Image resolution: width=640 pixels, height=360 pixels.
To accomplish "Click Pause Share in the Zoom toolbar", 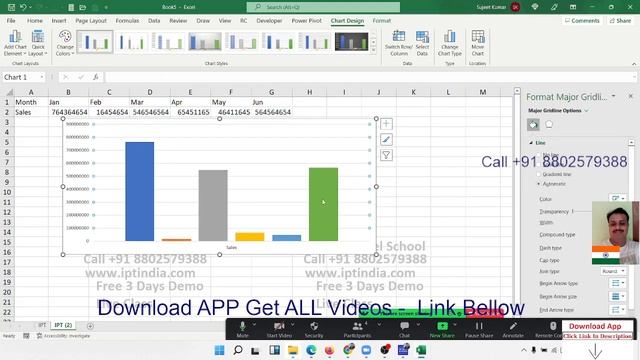I will (x=479, y=329).
